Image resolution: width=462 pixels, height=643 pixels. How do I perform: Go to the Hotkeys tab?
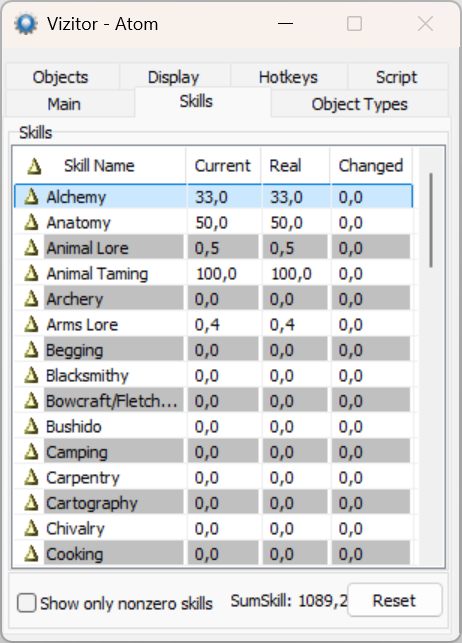pos(288,77)
